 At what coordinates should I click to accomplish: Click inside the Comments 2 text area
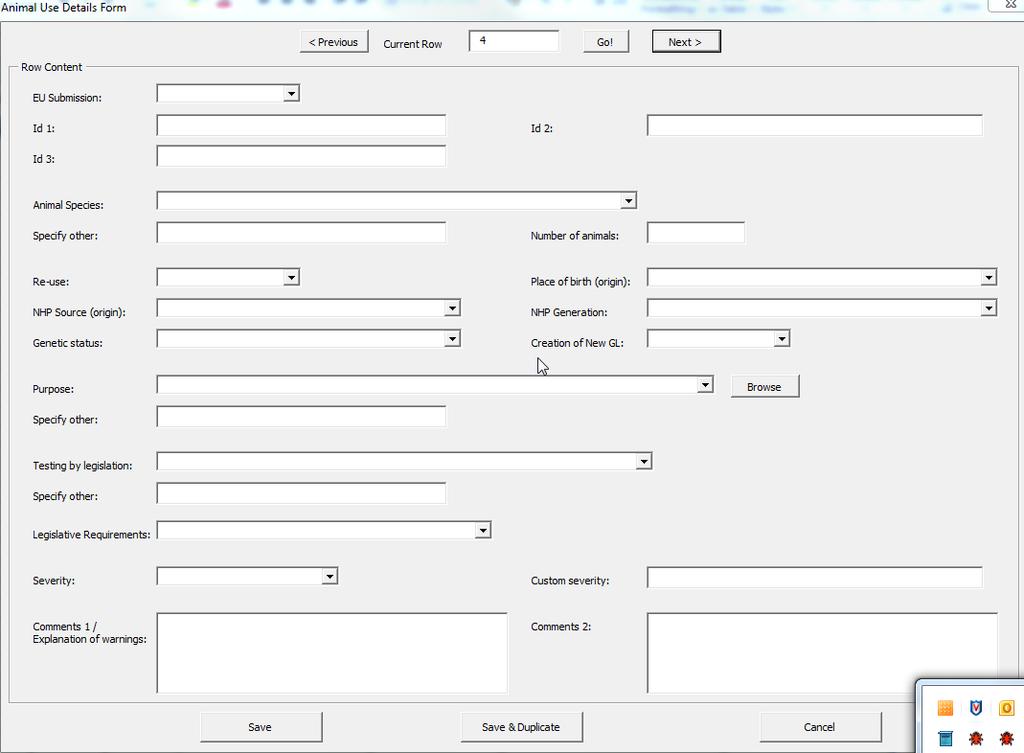point(822,652)
